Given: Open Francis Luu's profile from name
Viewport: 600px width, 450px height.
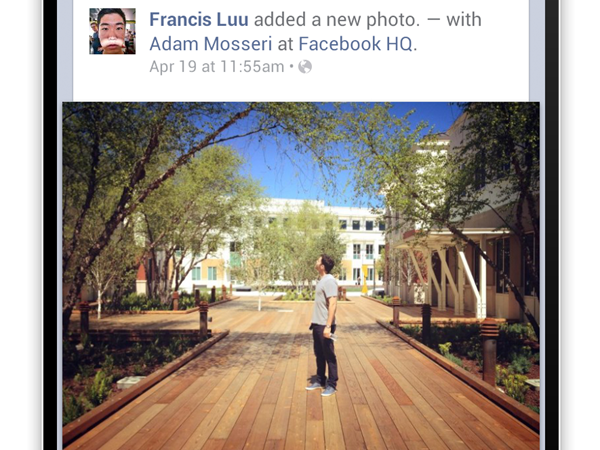Looking at the screenshot, I should [199, 20].
